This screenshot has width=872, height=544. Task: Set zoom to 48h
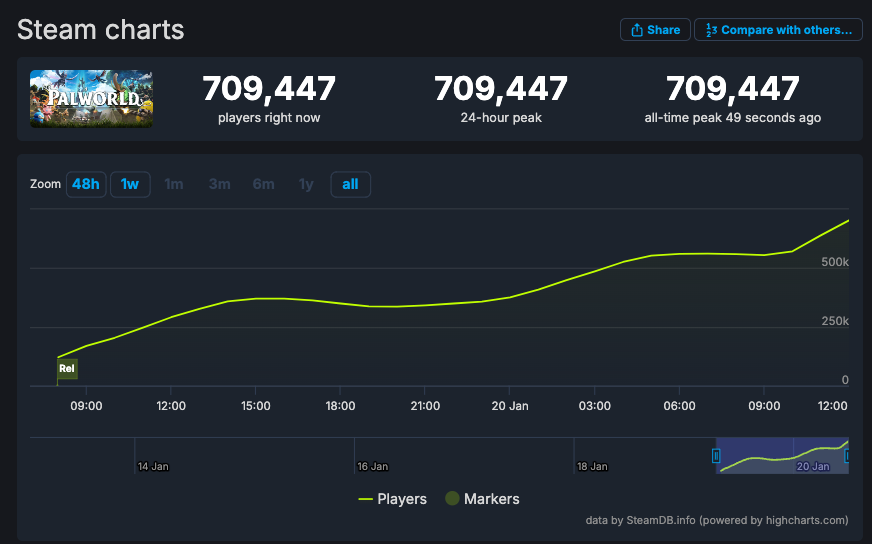(x=86, y=184)
